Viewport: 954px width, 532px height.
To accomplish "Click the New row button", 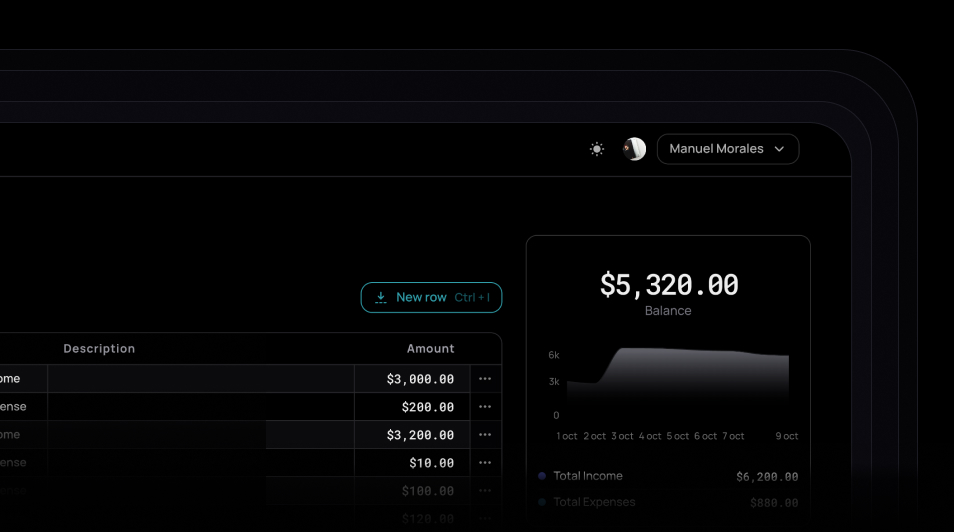I will (x=431, y=297).
